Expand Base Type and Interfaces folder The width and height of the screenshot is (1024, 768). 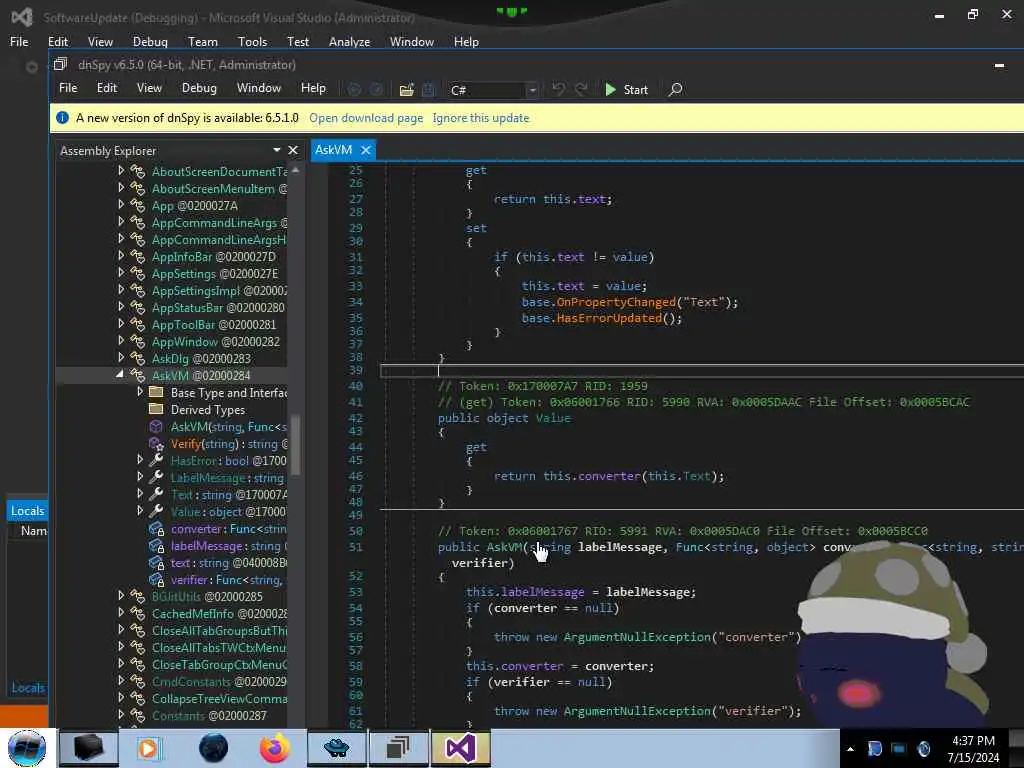tap(140, 392)
